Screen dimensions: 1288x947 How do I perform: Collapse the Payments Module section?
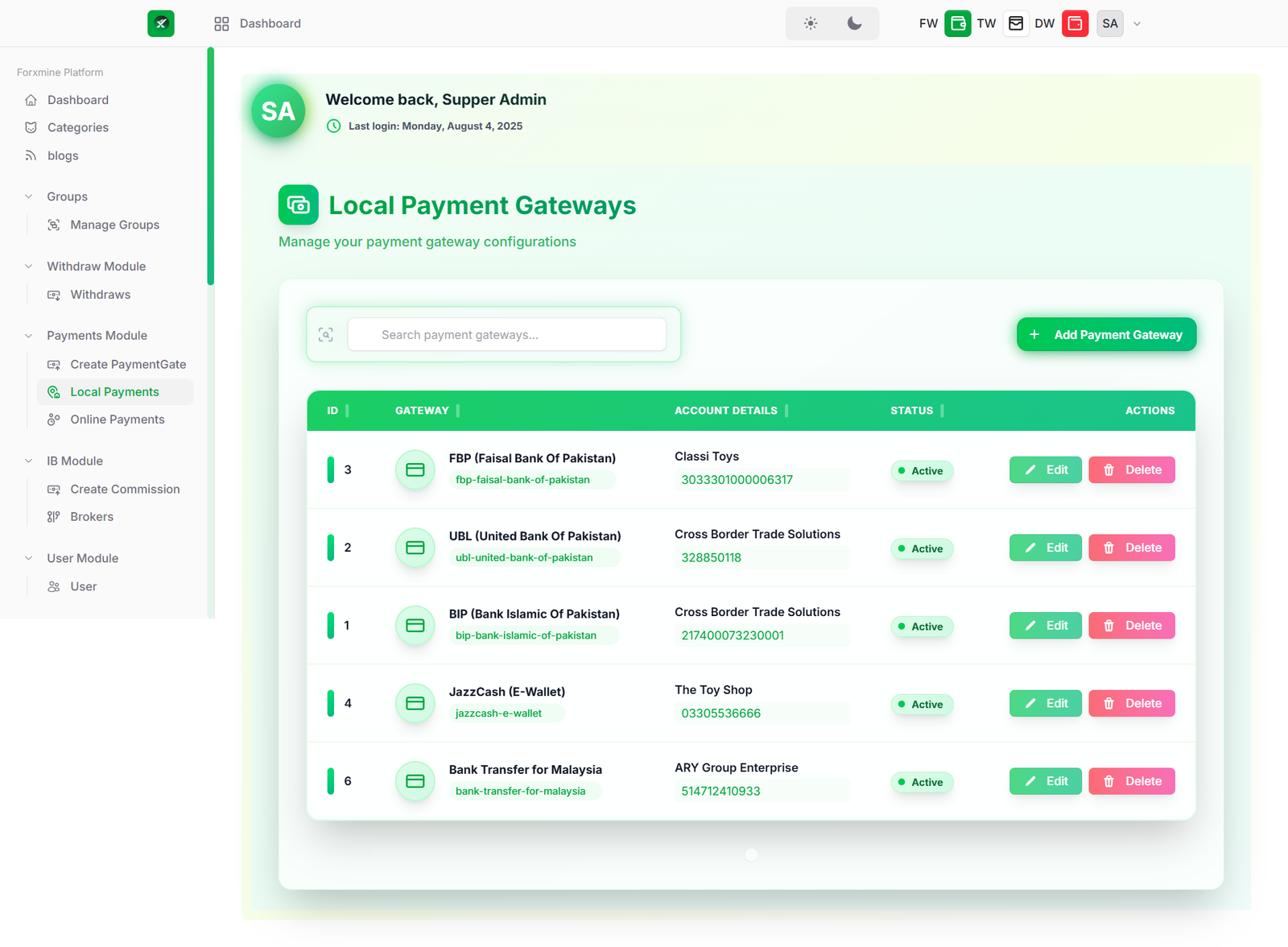pos(29,336)
